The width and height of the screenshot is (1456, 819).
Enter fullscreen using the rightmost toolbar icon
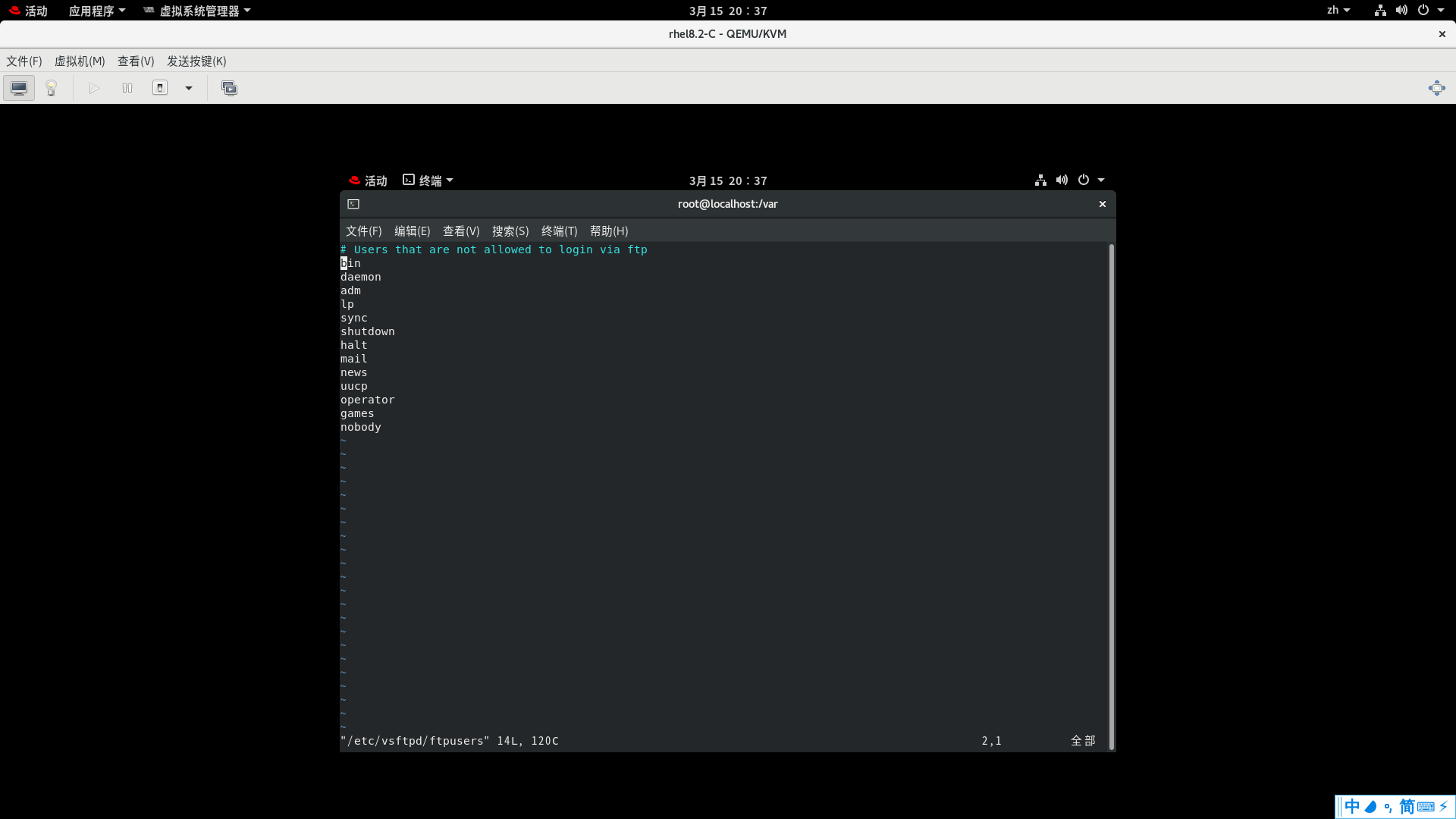(1438, 87)
